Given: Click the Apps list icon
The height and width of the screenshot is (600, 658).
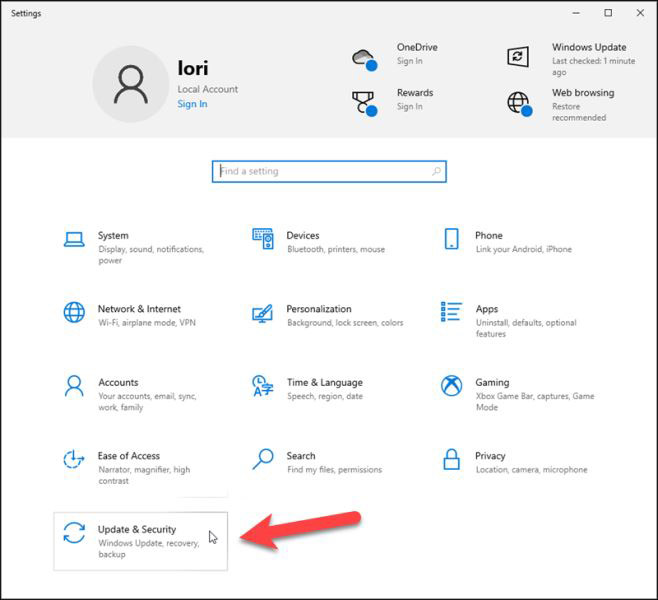Looking at the screenshot, I should coord(452,312).
